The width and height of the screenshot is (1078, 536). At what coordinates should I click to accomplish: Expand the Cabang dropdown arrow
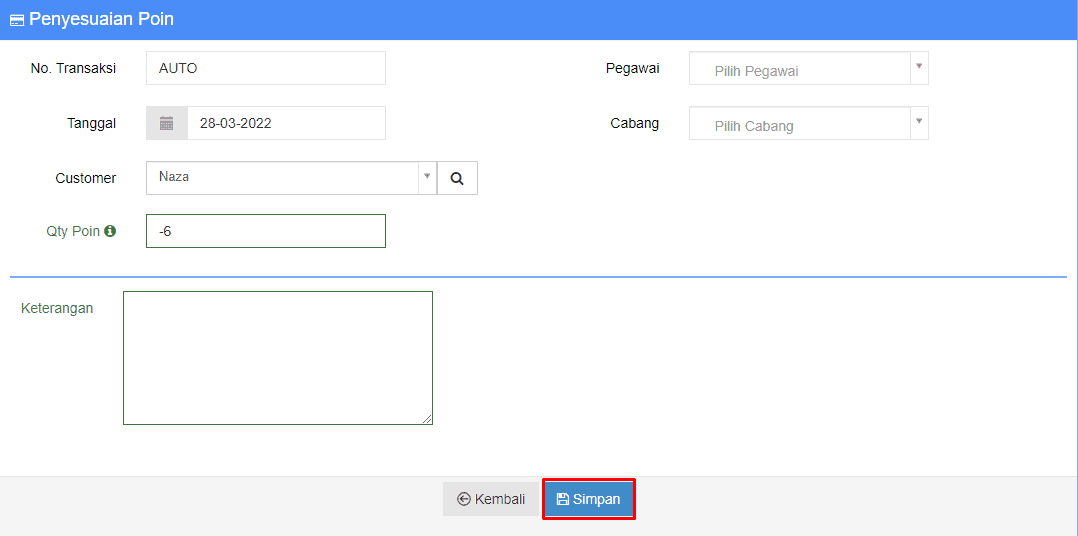919,123
